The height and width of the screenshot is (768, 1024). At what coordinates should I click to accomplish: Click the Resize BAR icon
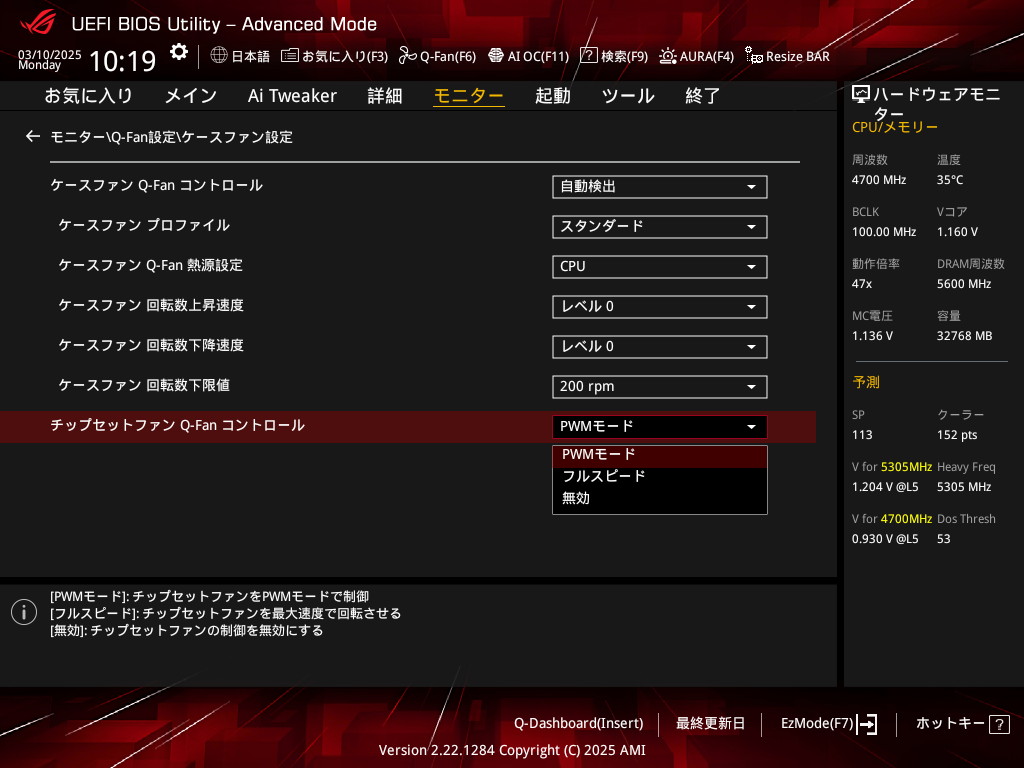point(754,56)
